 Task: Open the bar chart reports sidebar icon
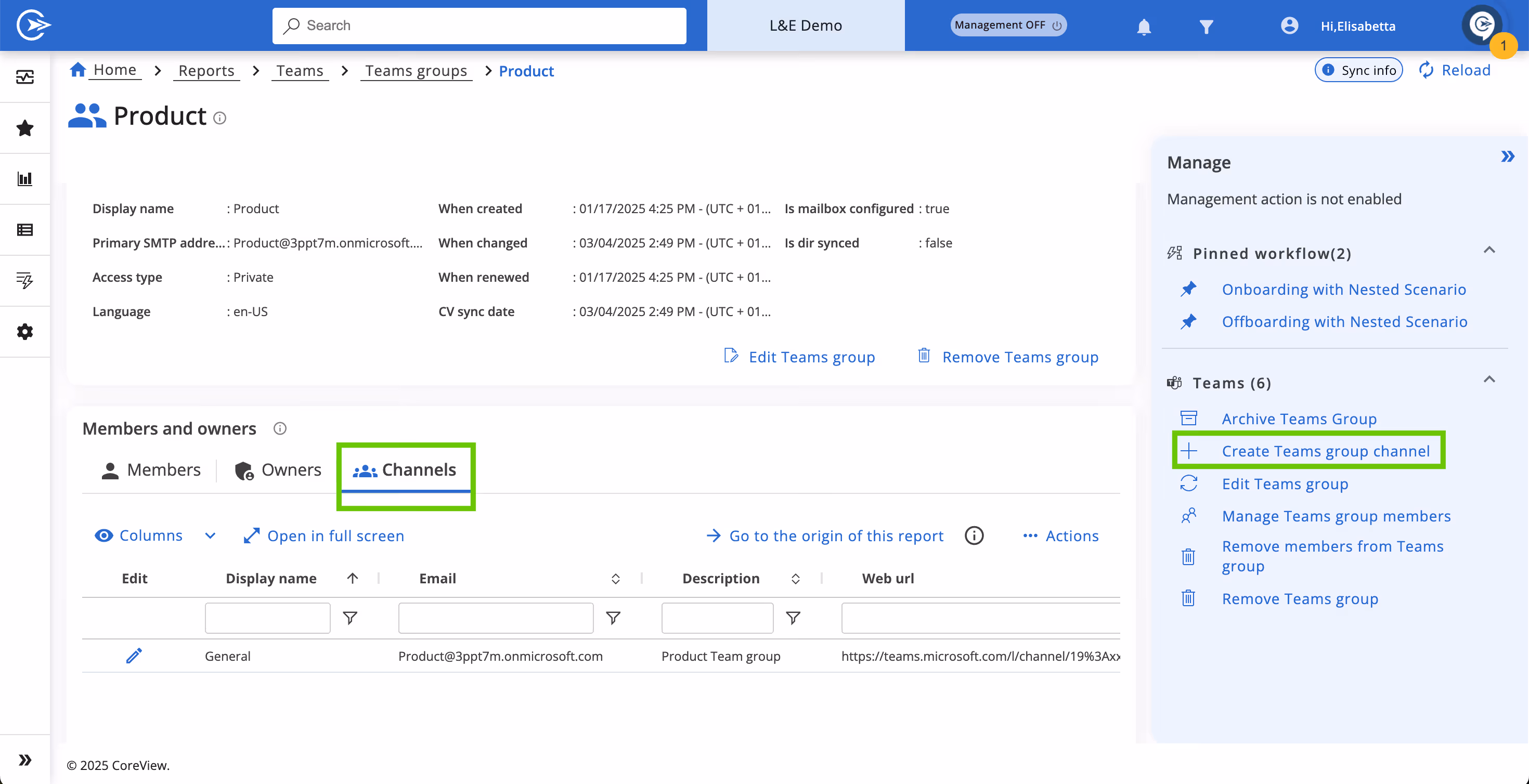tap(25, 179)
